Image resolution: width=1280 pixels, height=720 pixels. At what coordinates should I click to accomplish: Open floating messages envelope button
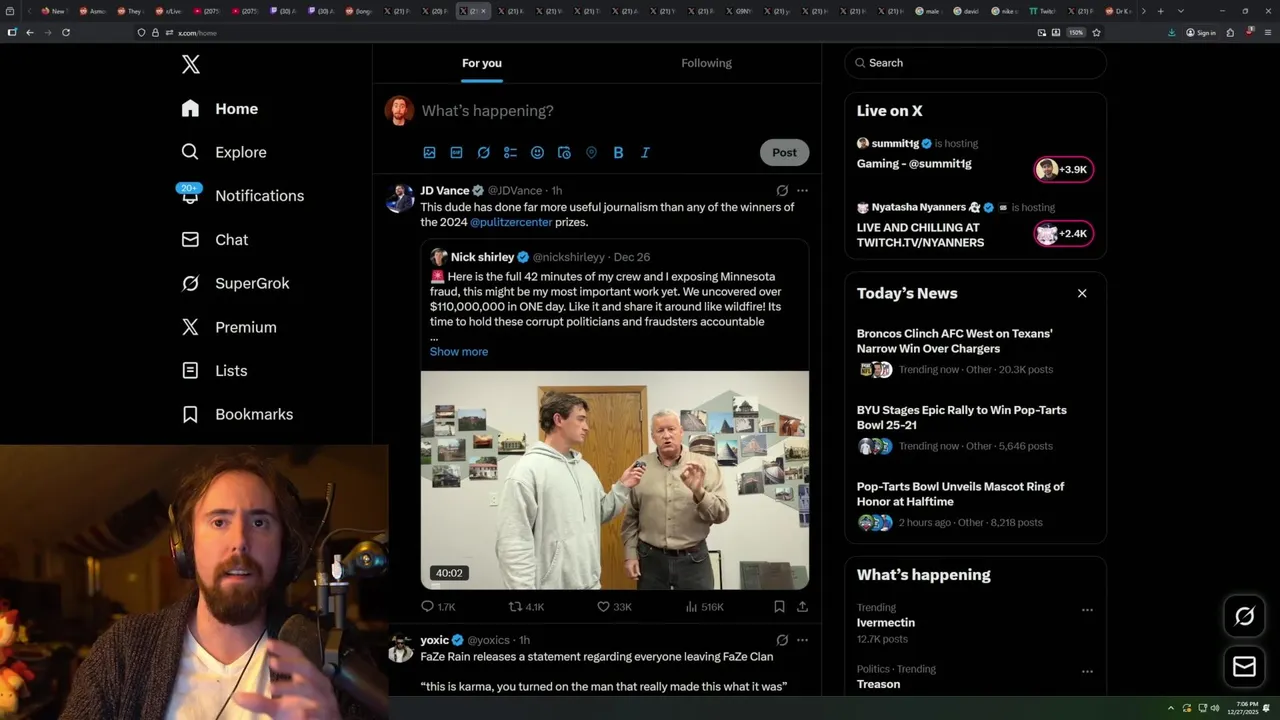tap(1245, 666)
